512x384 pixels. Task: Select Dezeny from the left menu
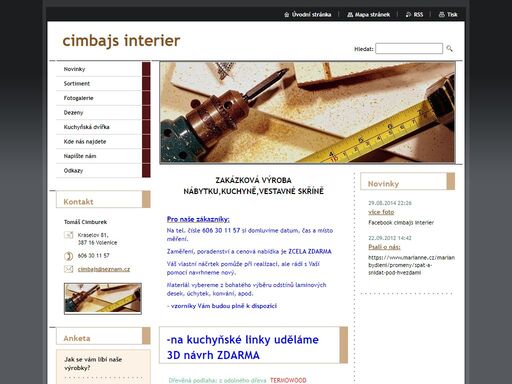click(x=99, y=113)
